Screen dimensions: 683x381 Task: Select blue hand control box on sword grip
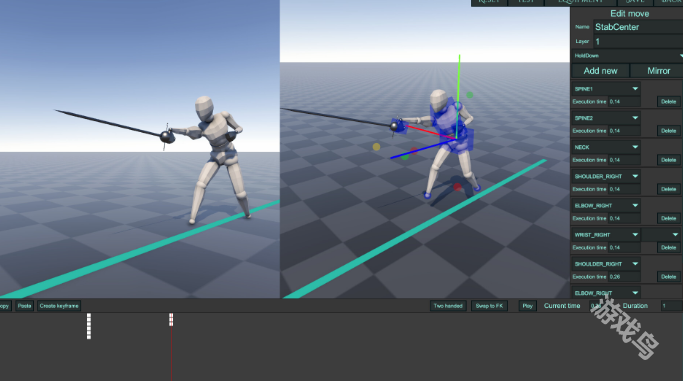pyautogui.click(x=399, y=126)
